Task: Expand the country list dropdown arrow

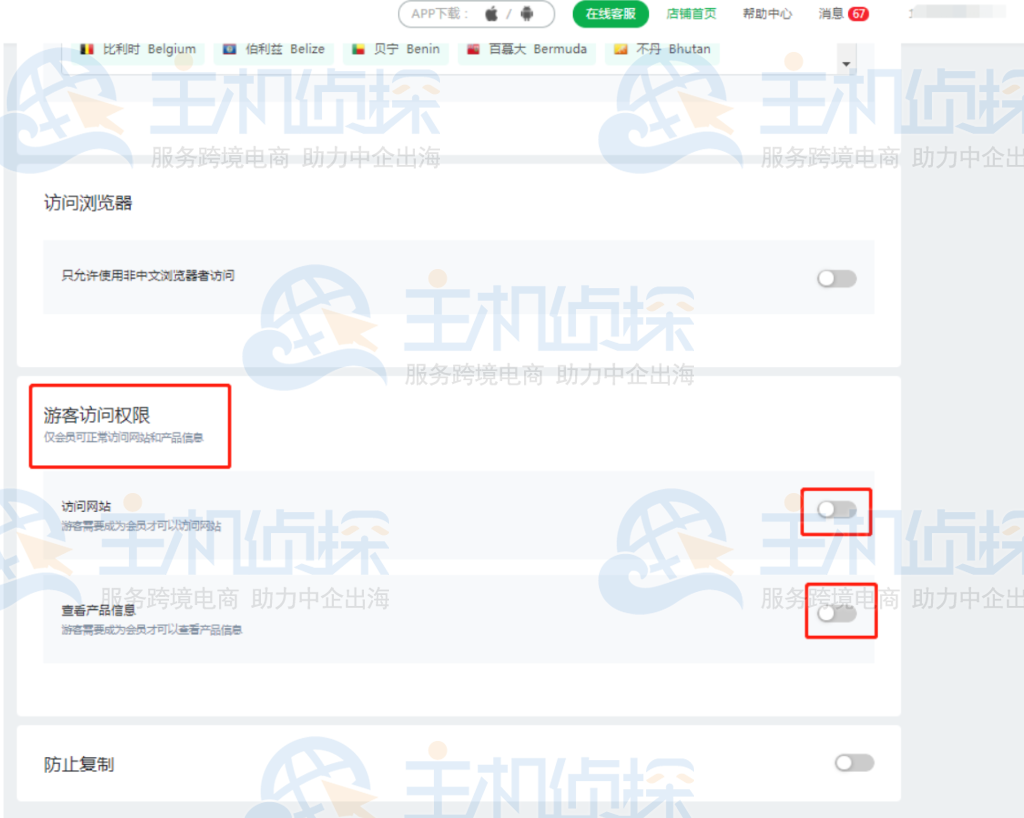Action: 846,64
